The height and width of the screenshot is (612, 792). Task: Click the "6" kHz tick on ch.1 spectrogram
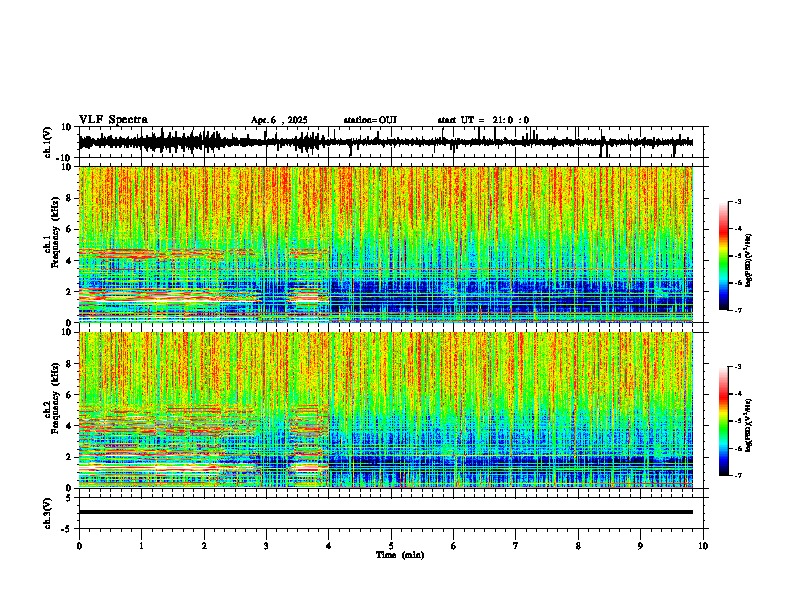70,230
